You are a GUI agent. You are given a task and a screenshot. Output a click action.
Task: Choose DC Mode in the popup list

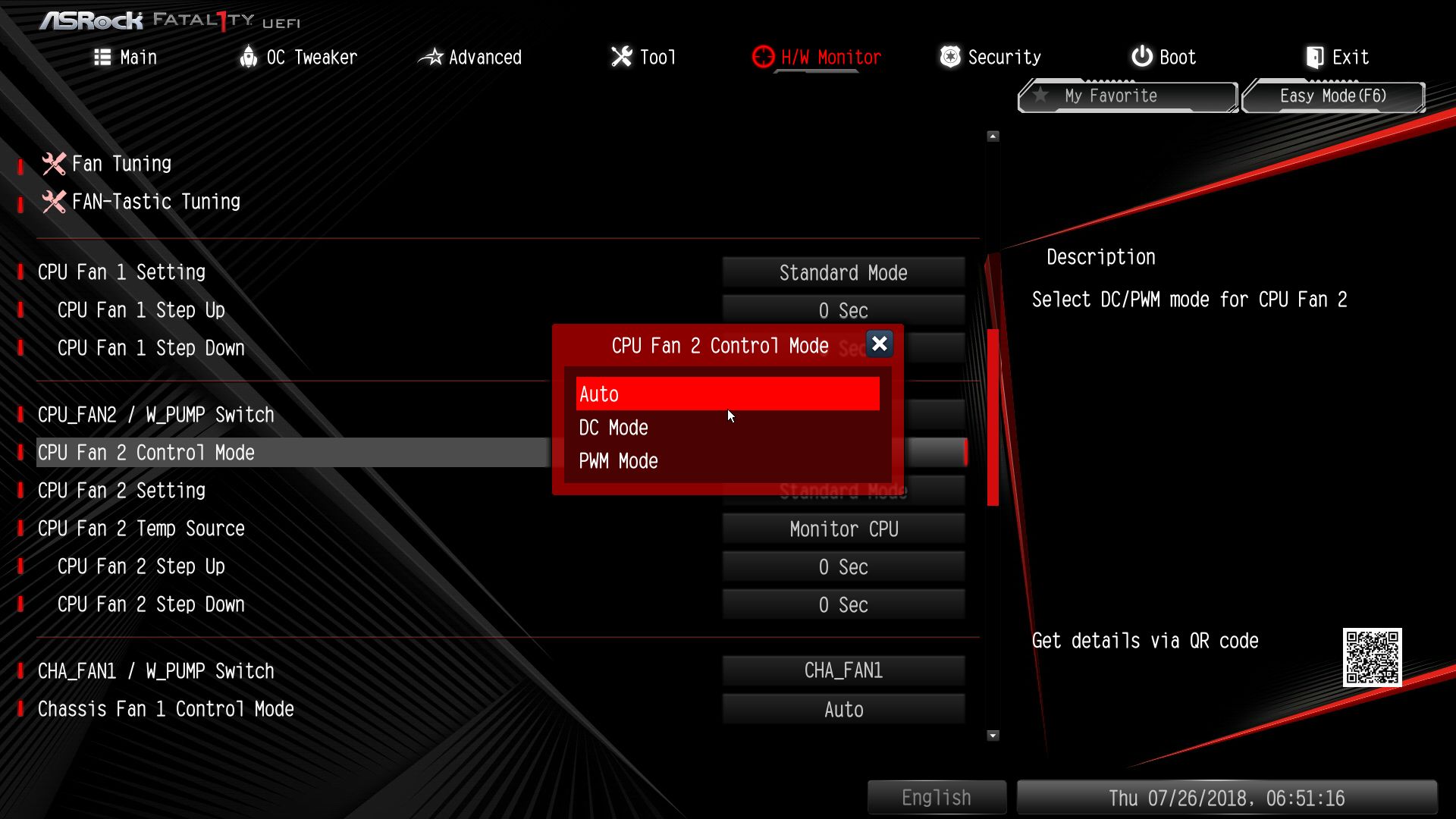pos(613,428)
